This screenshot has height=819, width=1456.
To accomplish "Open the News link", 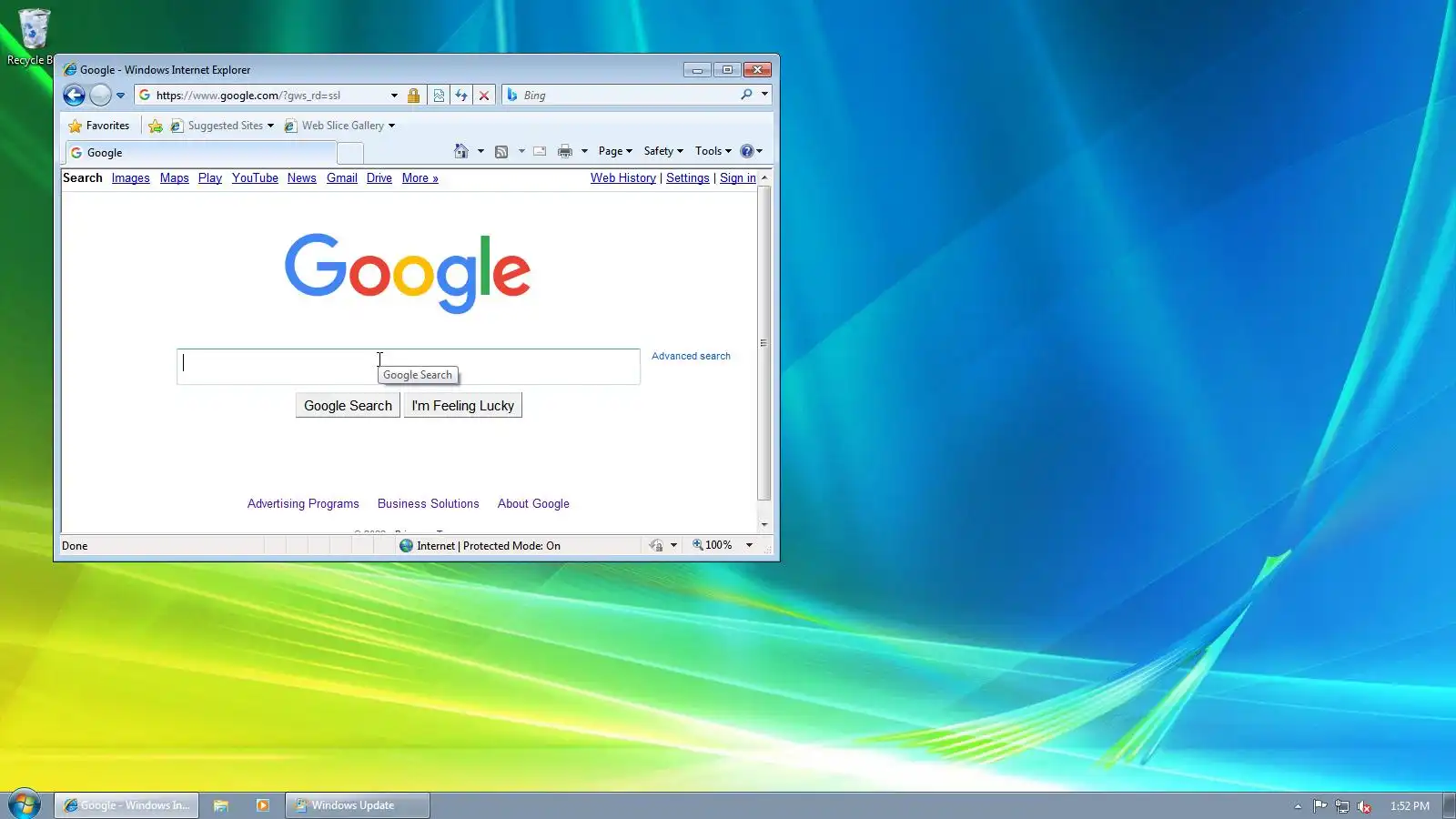I will [301, 178].
